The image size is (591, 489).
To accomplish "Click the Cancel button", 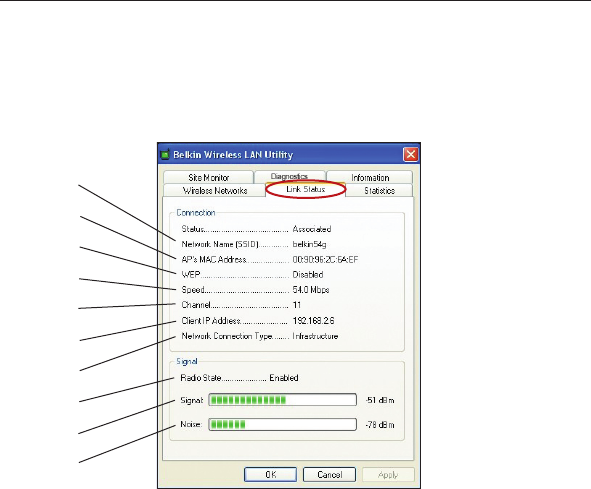I will click(329, 474).
